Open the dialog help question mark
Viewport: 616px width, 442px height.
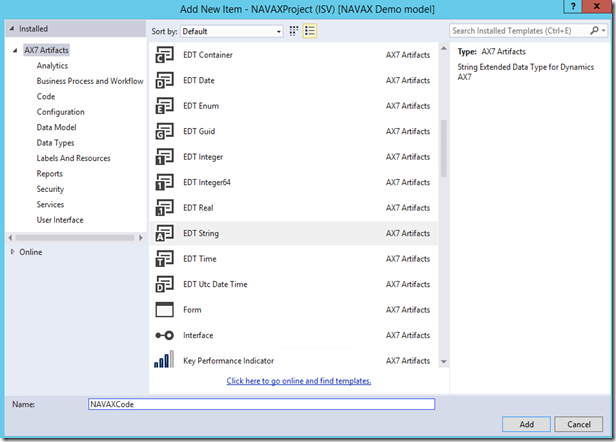click(573, 6)
